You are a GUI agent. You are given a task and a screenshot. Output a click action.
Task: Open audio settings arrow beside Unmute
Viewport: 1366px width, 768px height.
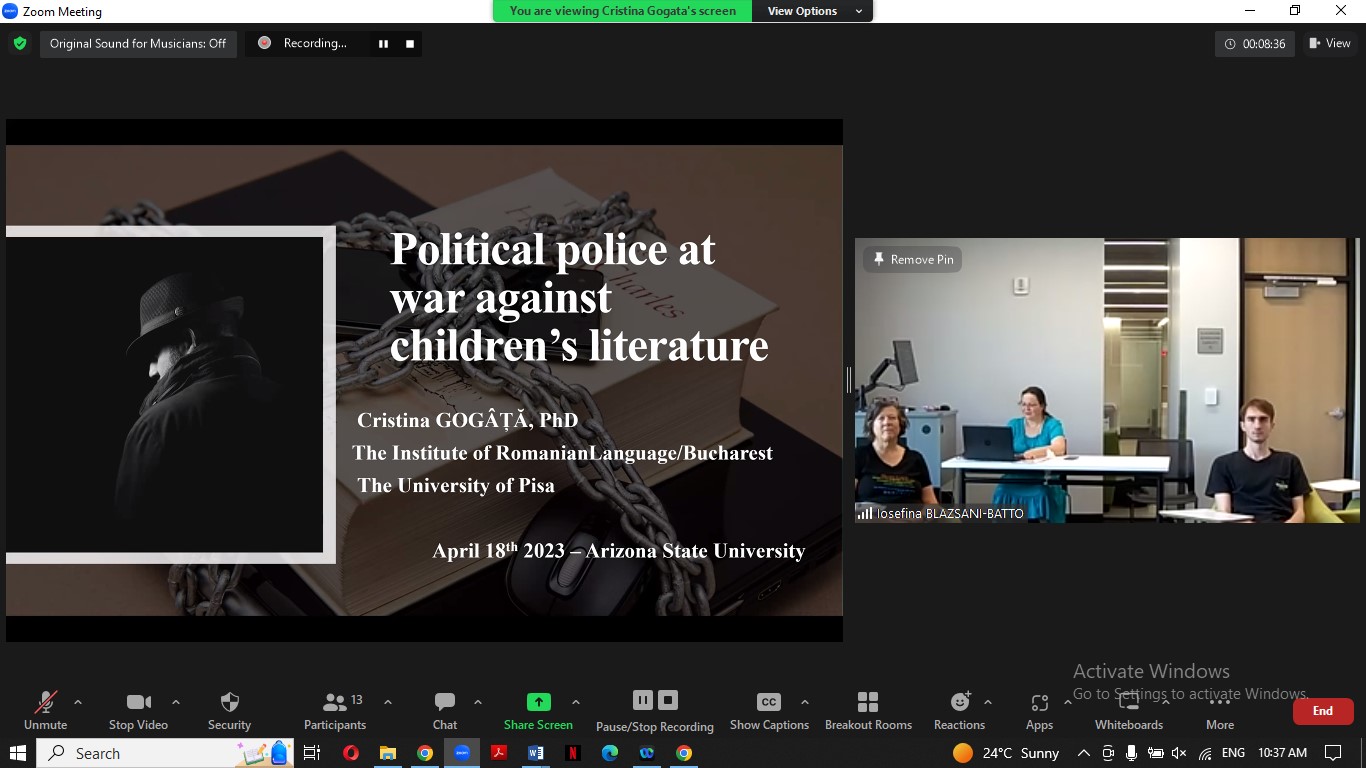[78, 702]
